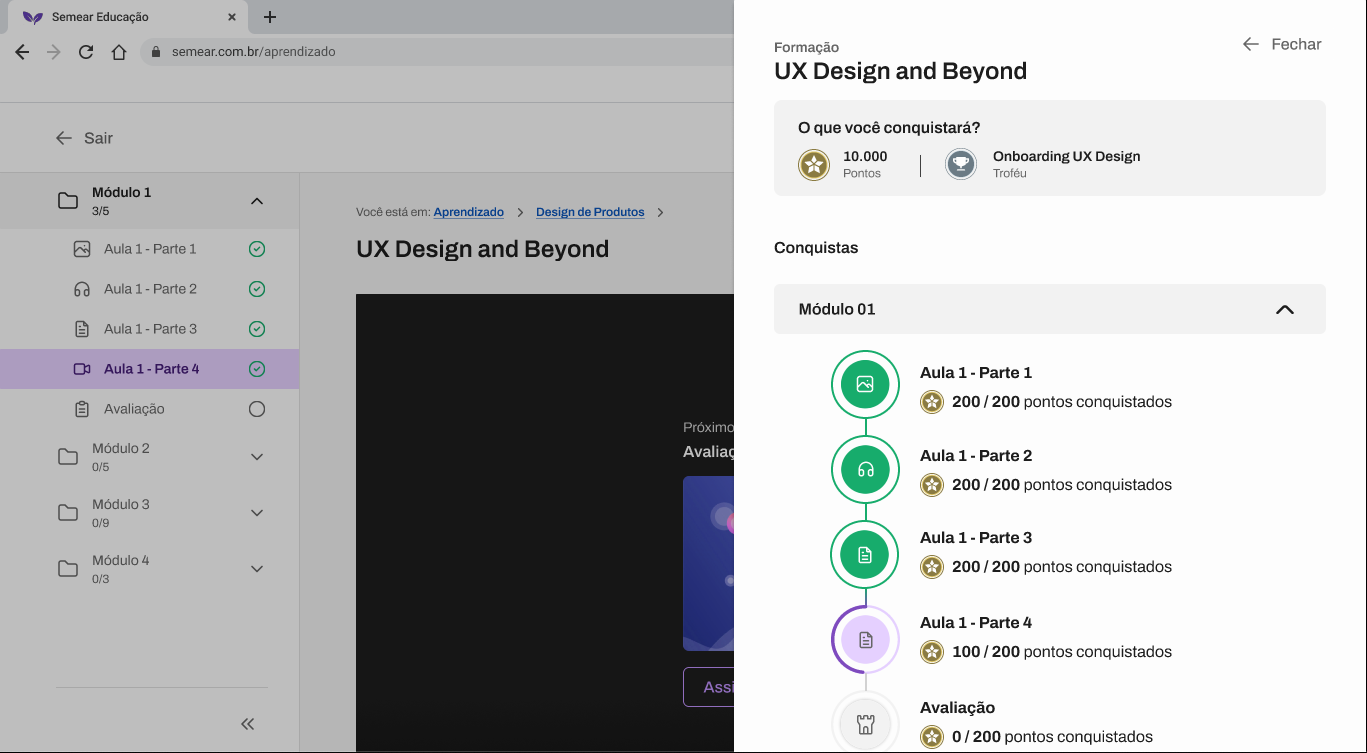
Task: Click the browser back arrow
Action: (x=22, y=52)
